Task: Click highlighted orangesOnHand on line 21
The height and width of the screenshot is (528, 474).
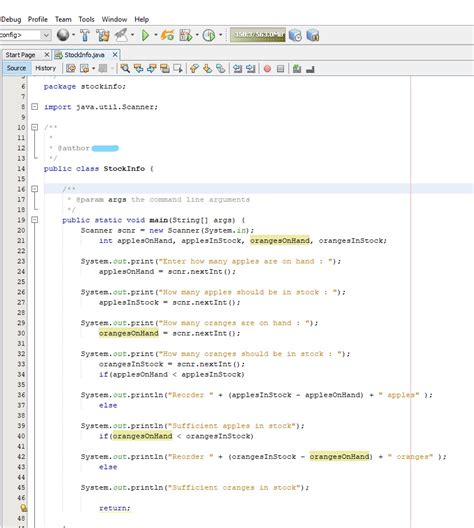Action: click(x=279, y=240)
